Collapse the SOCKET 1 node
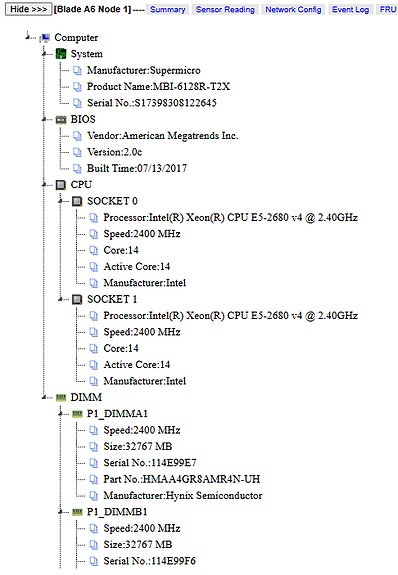The width and height of the screenshot is (398, 575). tap(61, 299)
